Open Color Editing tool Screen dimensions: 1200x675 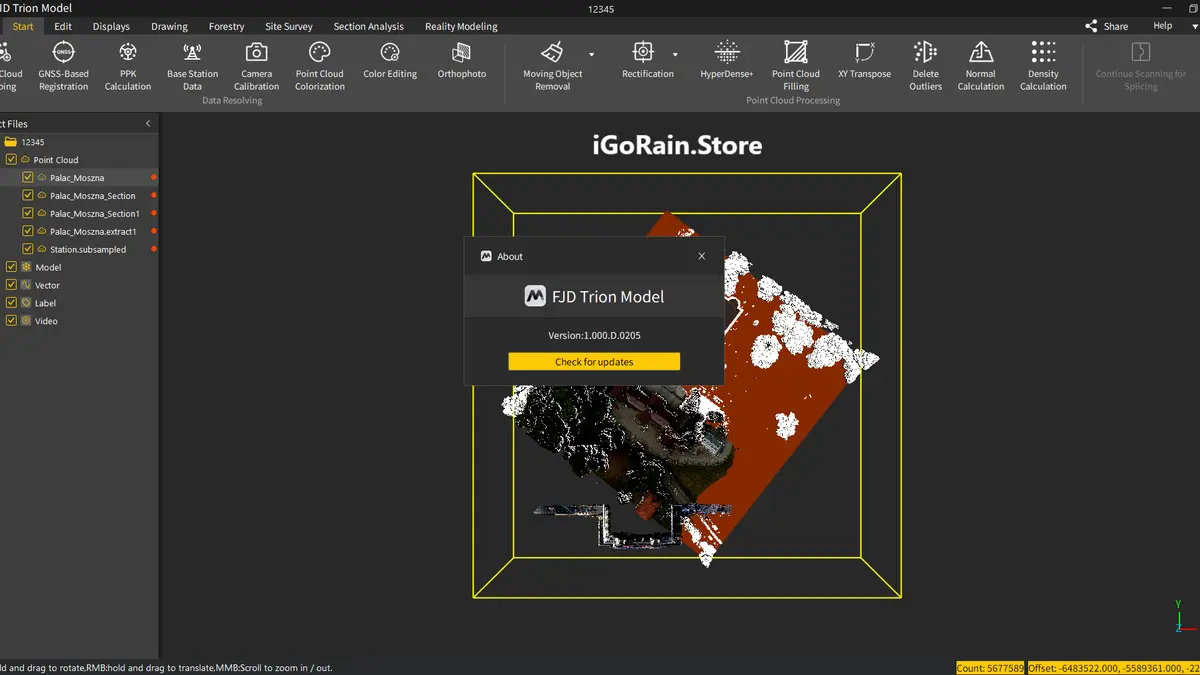point(390,60)
